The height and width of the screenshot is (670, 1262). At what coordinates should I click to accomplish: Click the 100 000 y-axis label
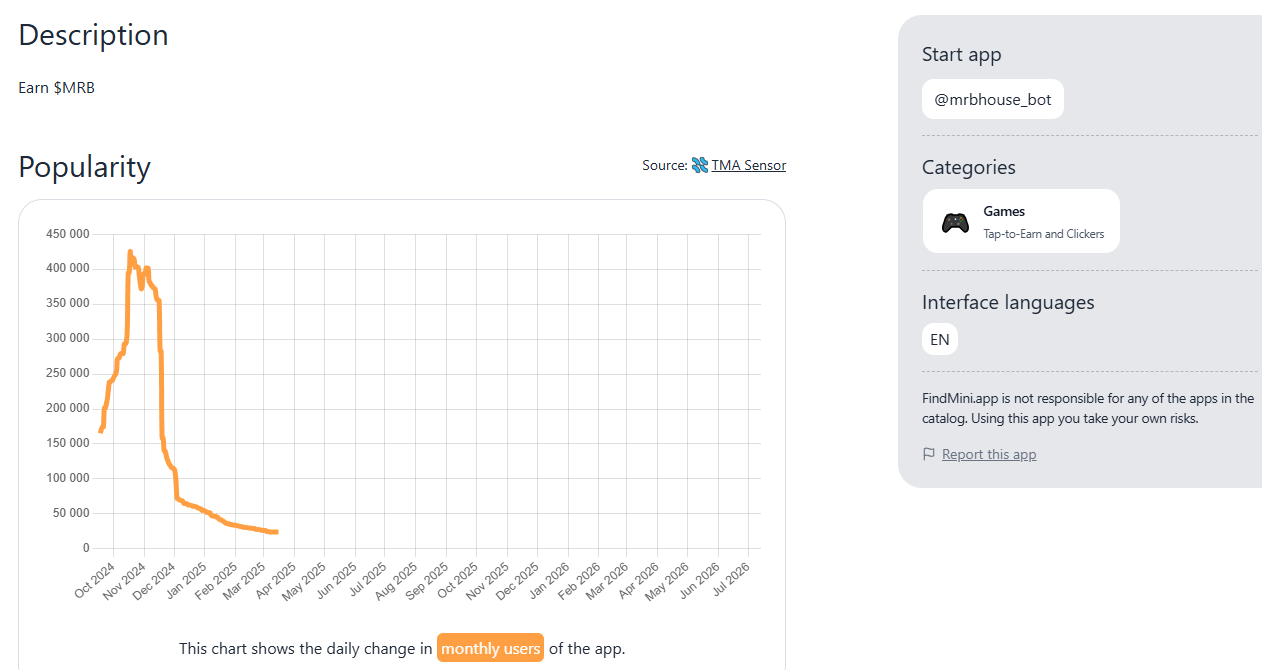(x=68, y=478)
